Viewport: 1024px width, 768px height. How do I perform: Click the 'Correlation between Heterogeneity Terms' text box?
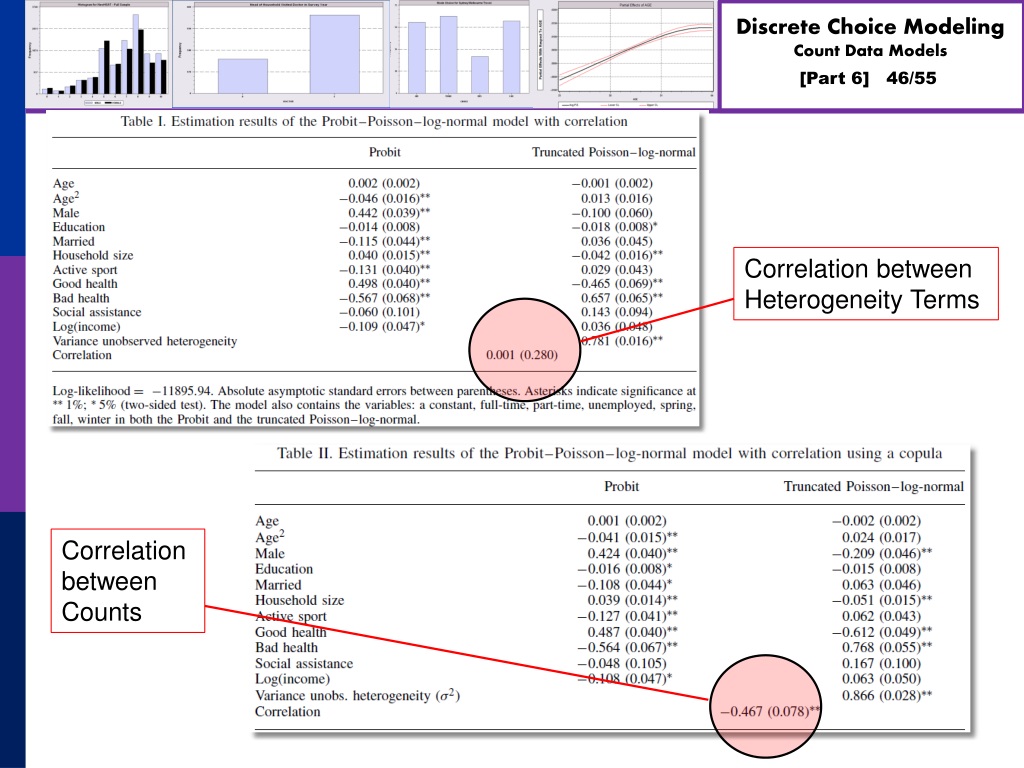coord(866,283)
